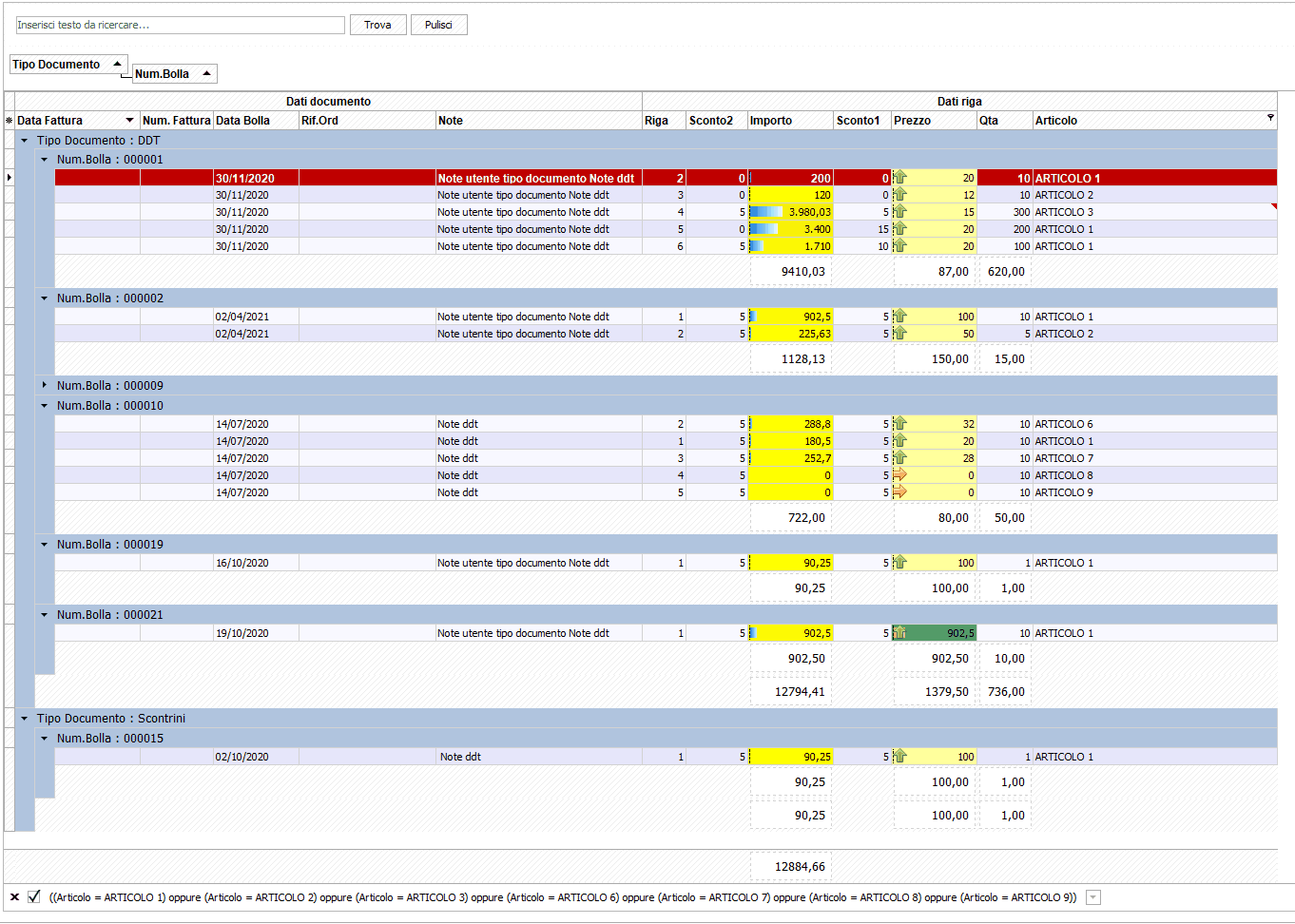Sort by Qta column header
1295x924 pixels.
coord(1004,121)
